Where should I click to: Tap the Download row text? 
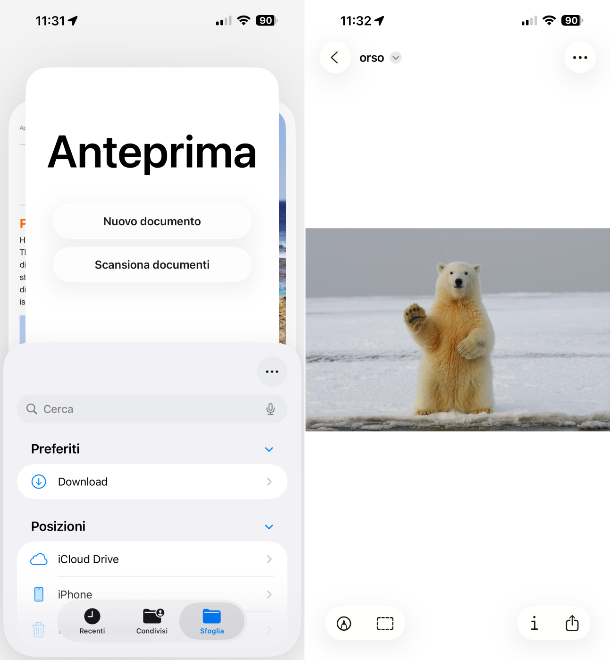coord(83,482)
